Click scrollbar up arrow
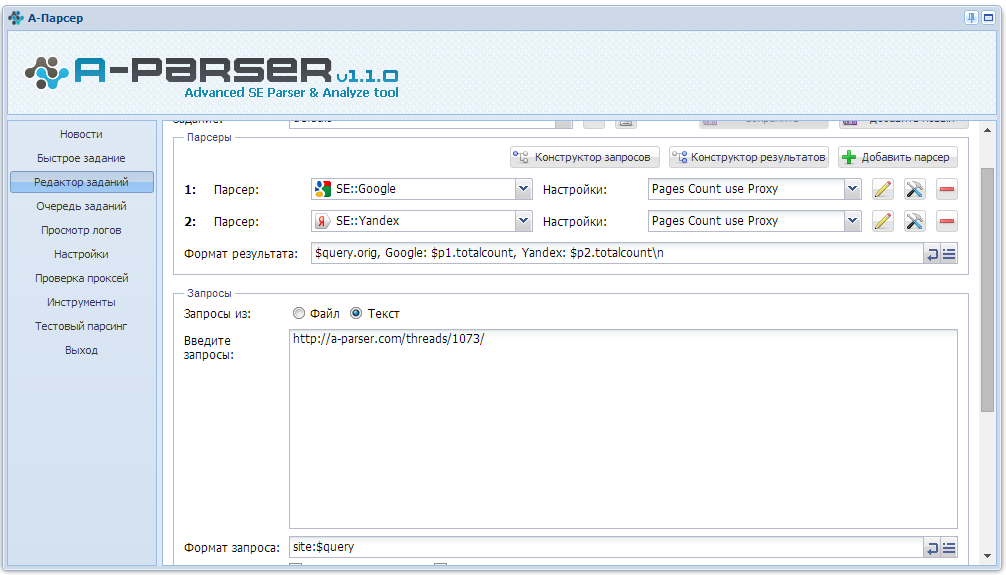 point(987,130)
